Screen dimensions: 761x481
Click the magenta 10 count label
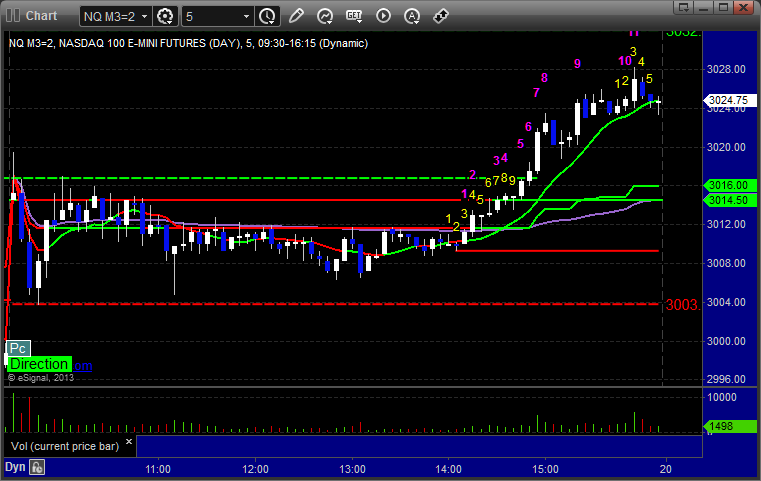pyautogui.click(x=625, y=61)
